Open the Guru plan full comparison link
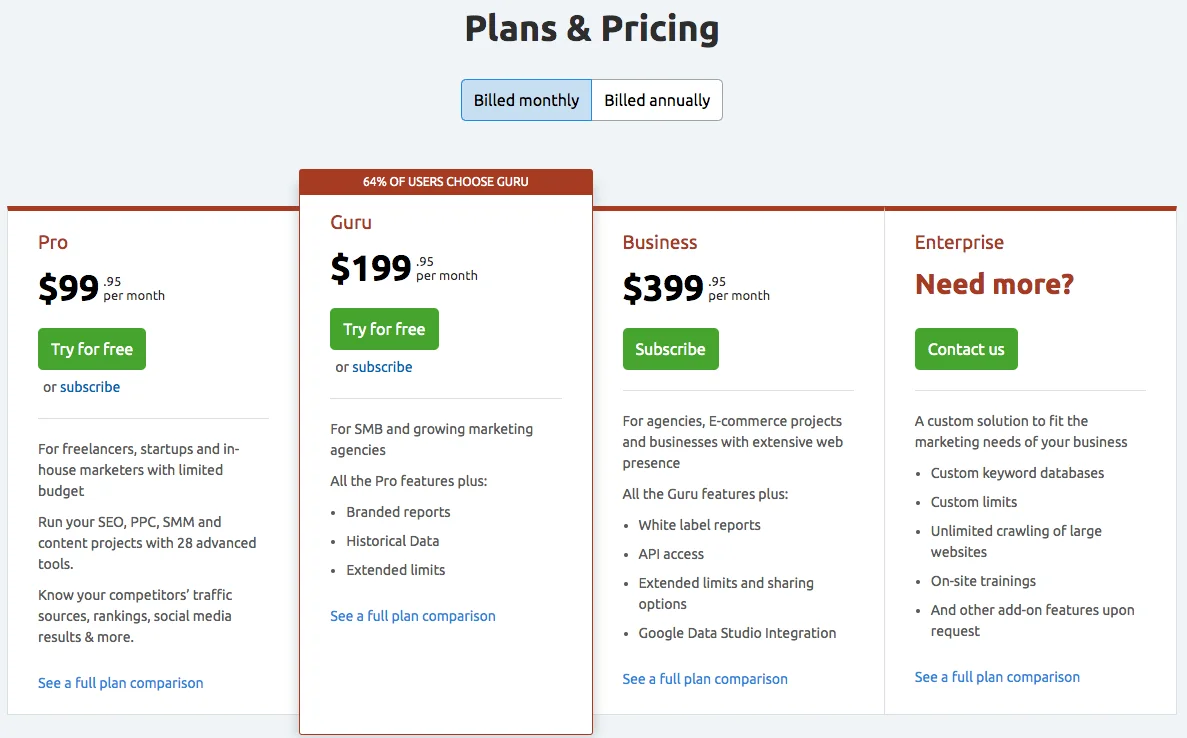Viewport: 1187px width, 738px height. click(x=412, y=615)
